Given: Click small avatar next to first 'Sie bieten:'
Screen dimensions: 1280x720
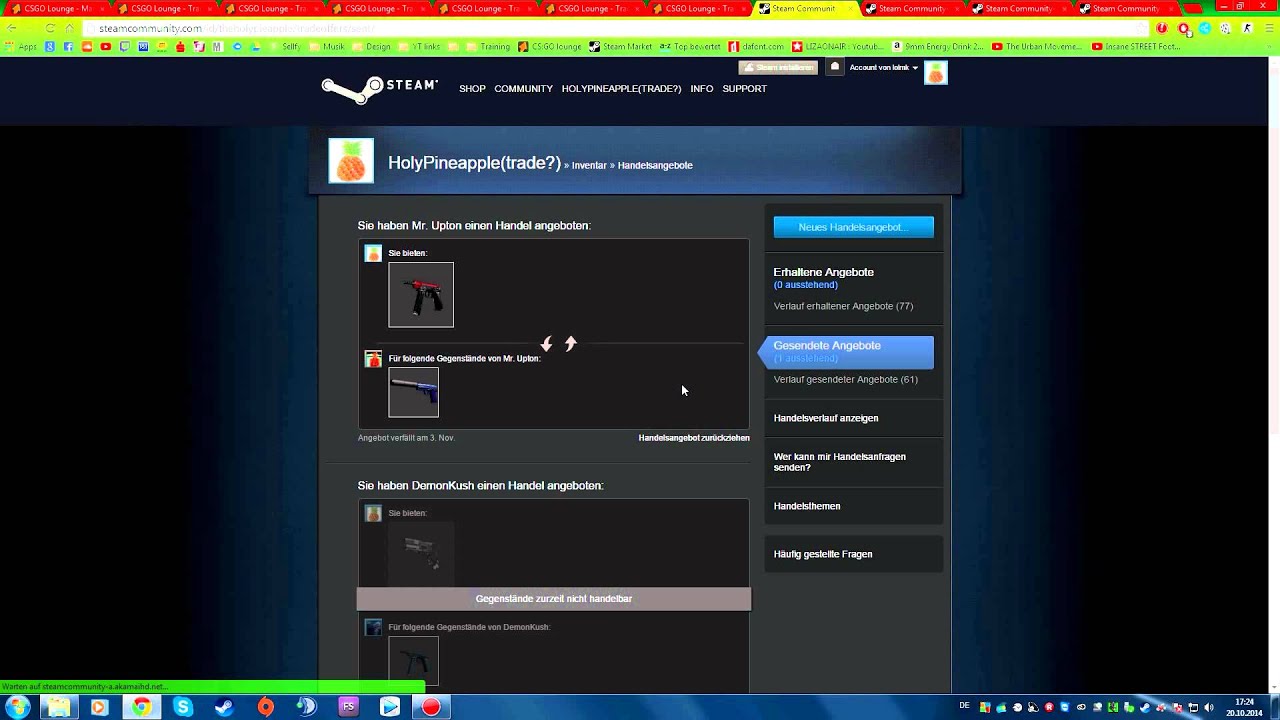Looking at the screenshot, I should pyautogui.click(x=373, y=254).
